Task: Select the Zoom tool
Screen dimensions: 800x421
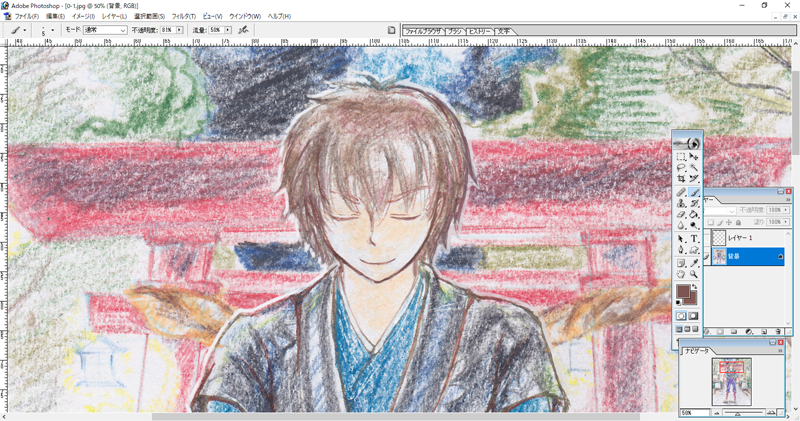Action: pos(694,274)
